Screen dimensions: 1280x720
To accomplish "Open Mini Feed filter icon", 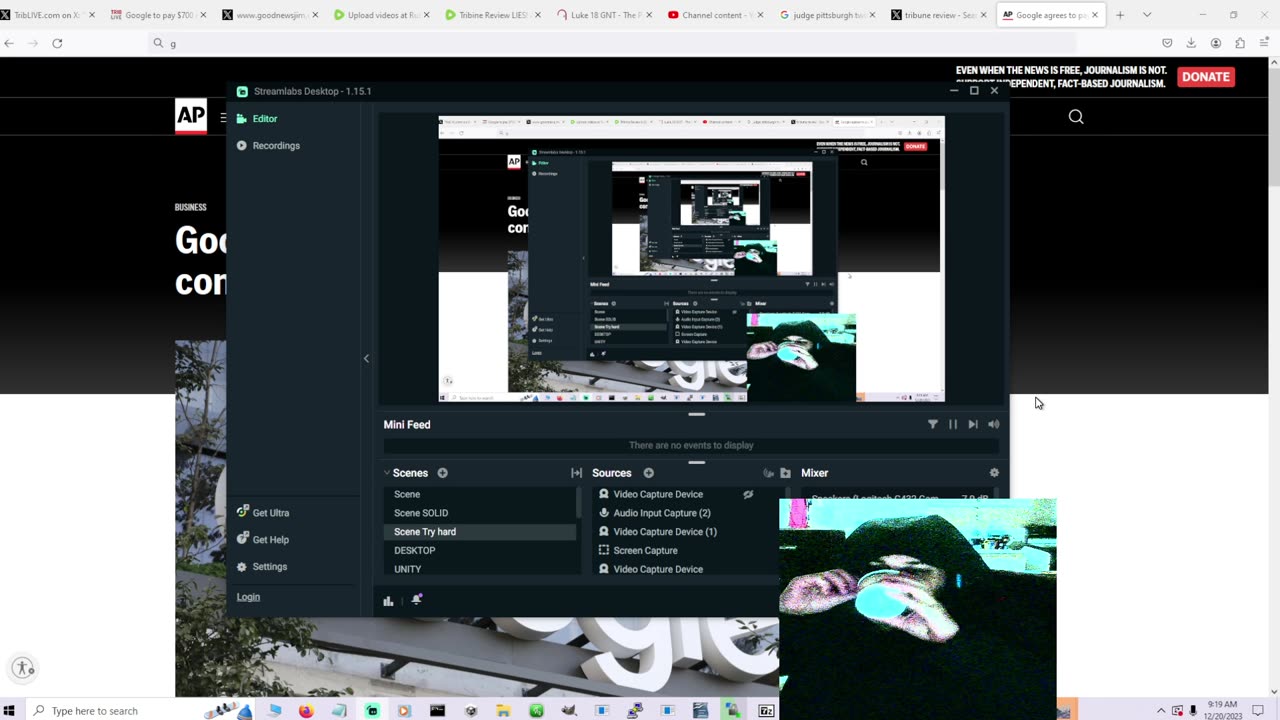I will point(933,424).
